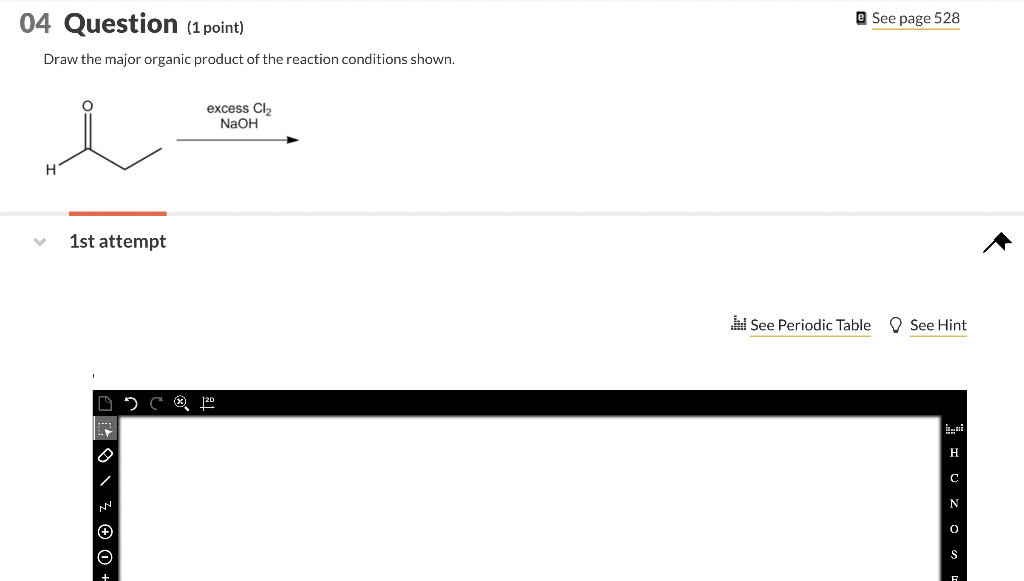Image resolution: width=1024 pixels, height=581 pixels.
Task: Click the reset zoom icon in the sketcher toolbar
Action: click(x=181, y=402)
